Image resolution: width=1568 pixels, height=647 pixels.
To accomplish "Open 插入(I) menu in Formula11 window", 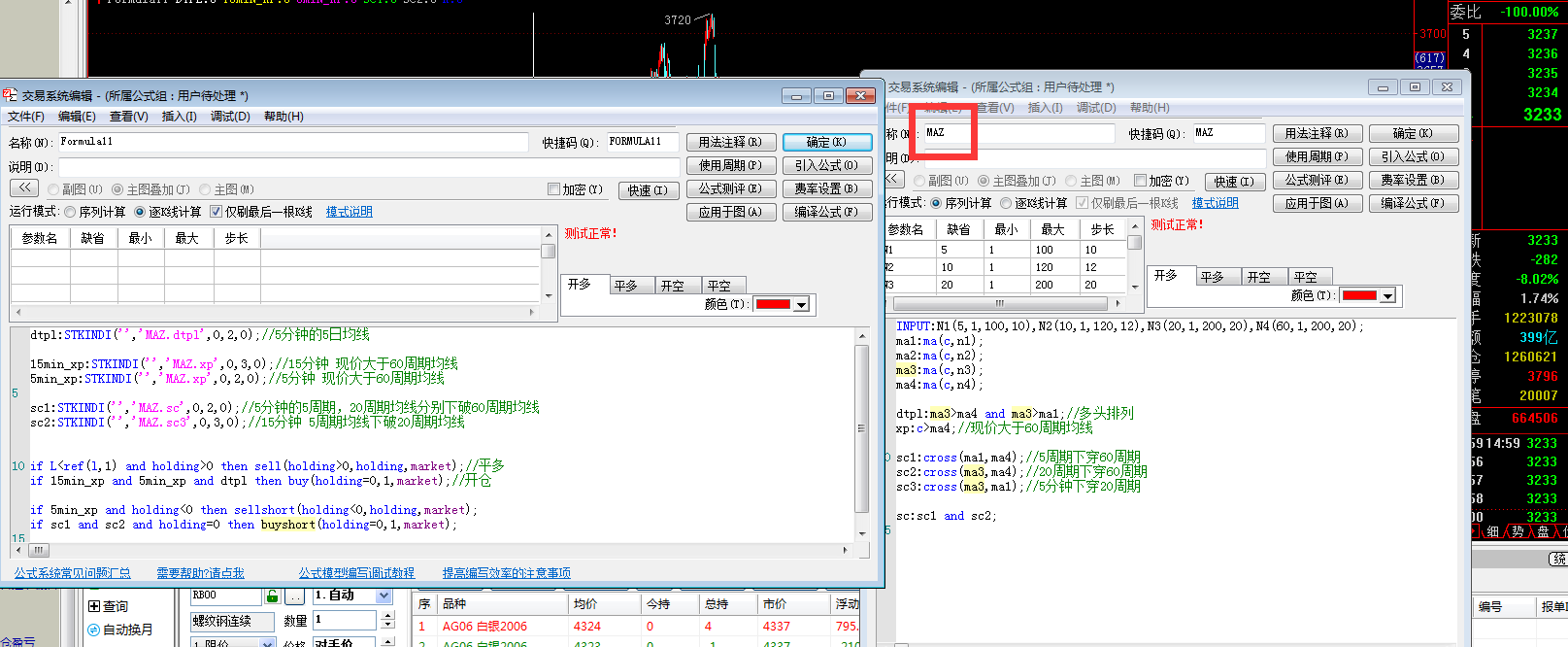I will 179,117.
